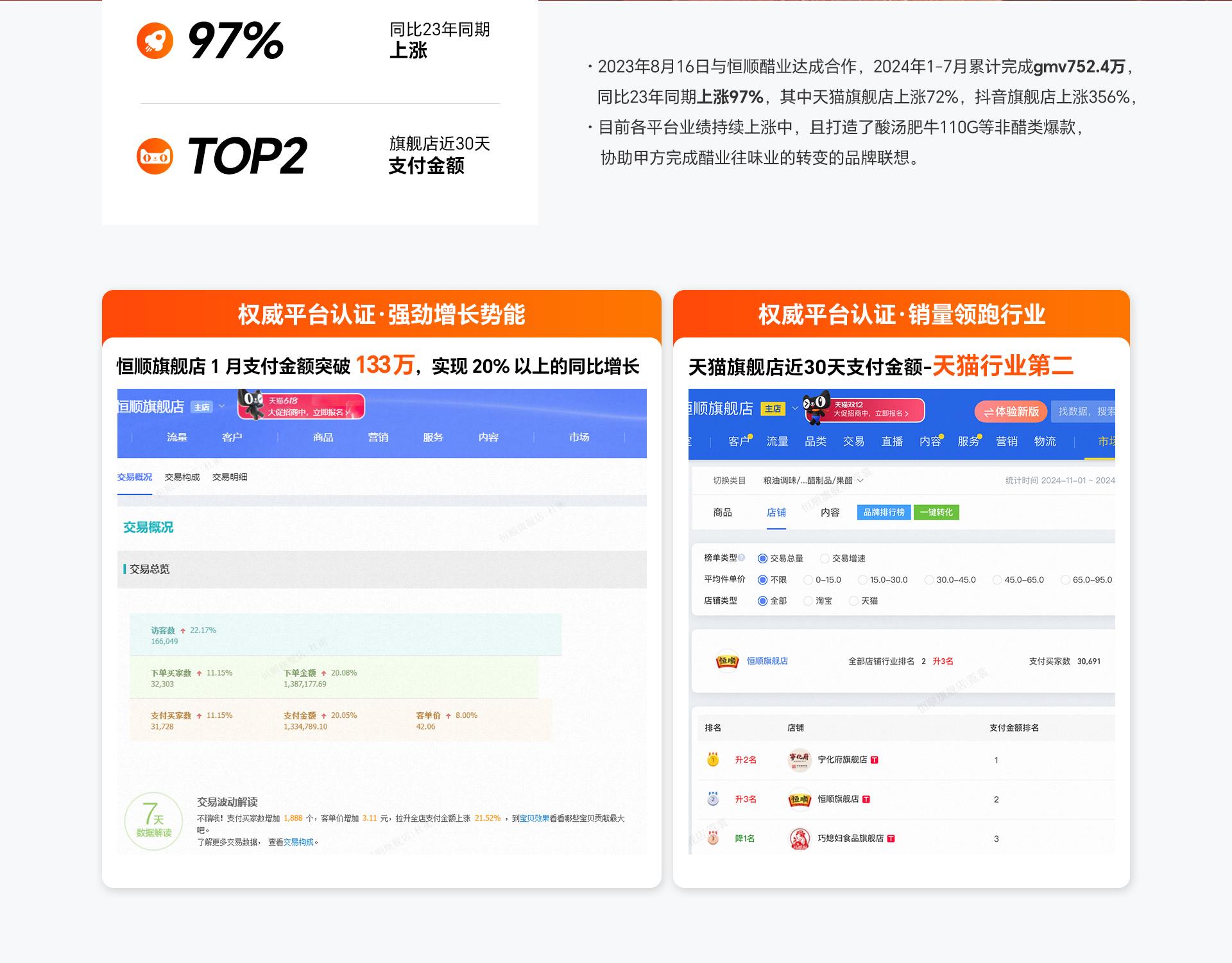Screen dimensions: 1232x963
Task: Click the Tmall cat mascot on 天猫双12 banner
Action: (x=816, y=407)
